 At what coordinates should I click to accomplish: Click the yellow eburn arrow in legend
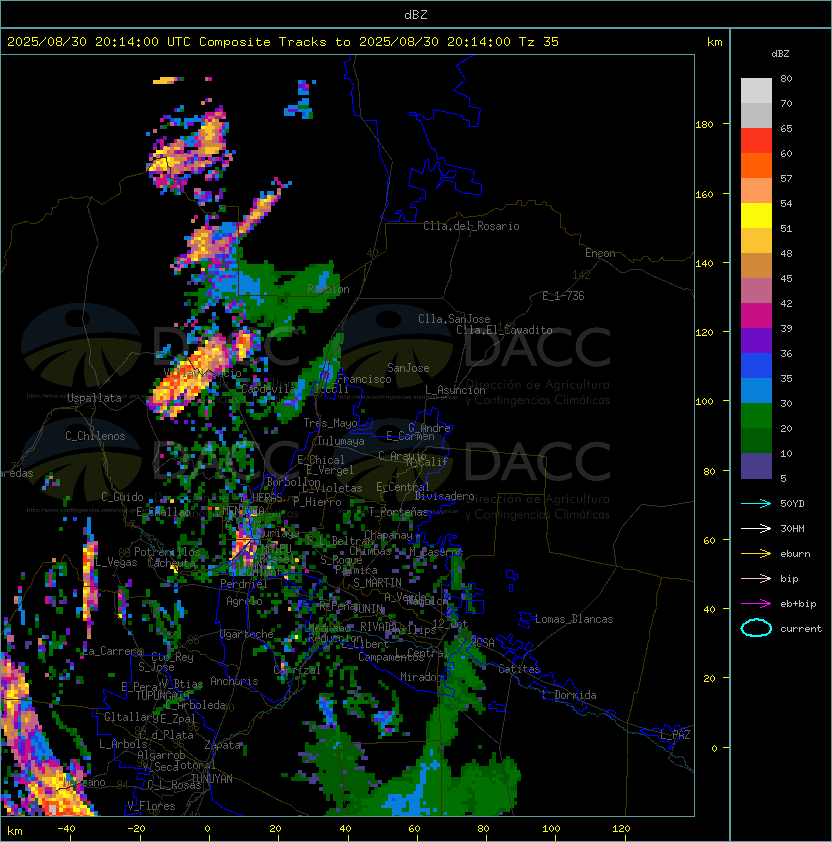[756, 554]
